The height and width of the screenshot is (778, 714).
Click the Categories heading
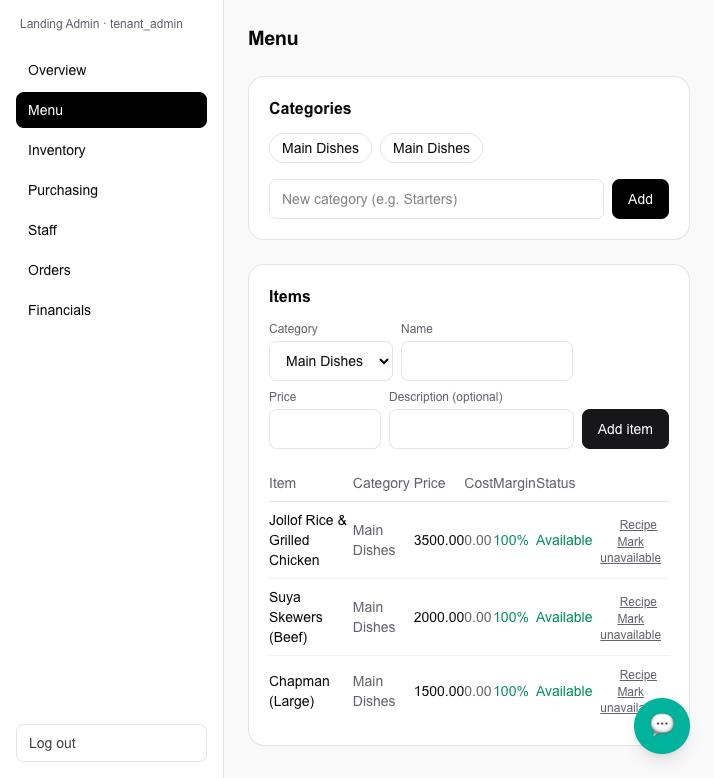[x=310, y=108]
